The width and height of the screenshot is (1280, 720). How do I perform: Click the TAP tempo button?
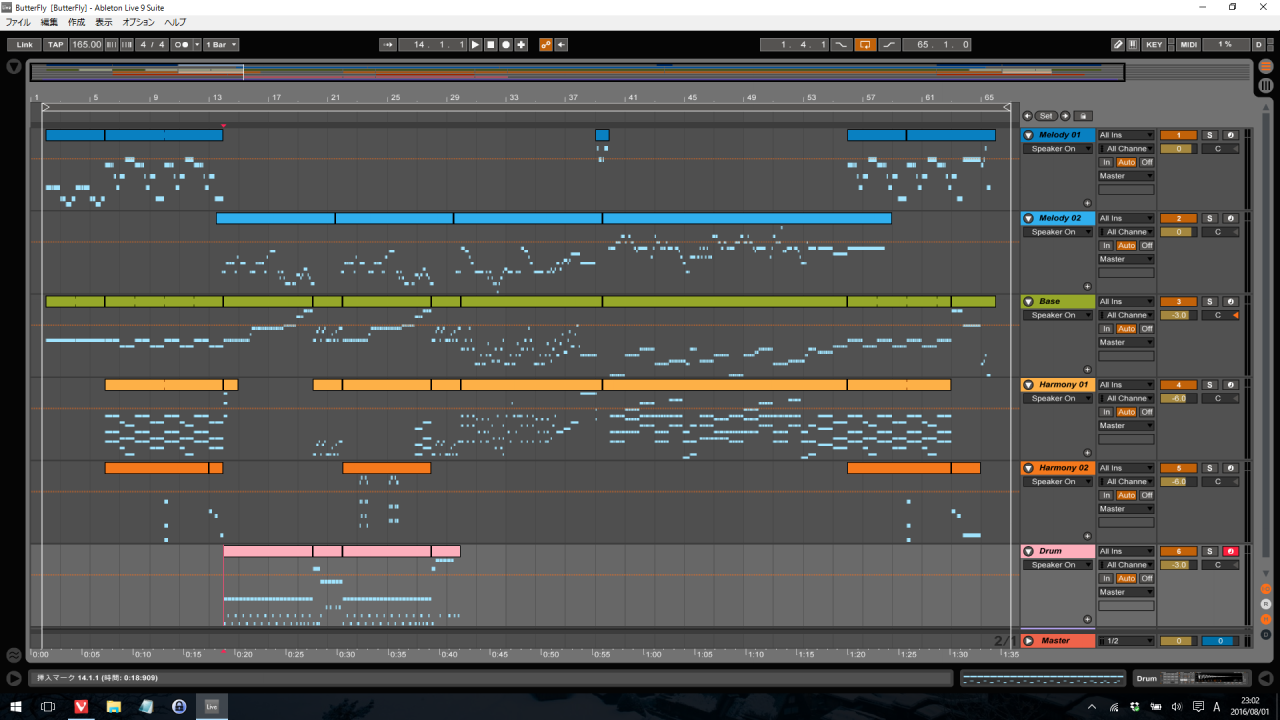click(x=56, y=45)
